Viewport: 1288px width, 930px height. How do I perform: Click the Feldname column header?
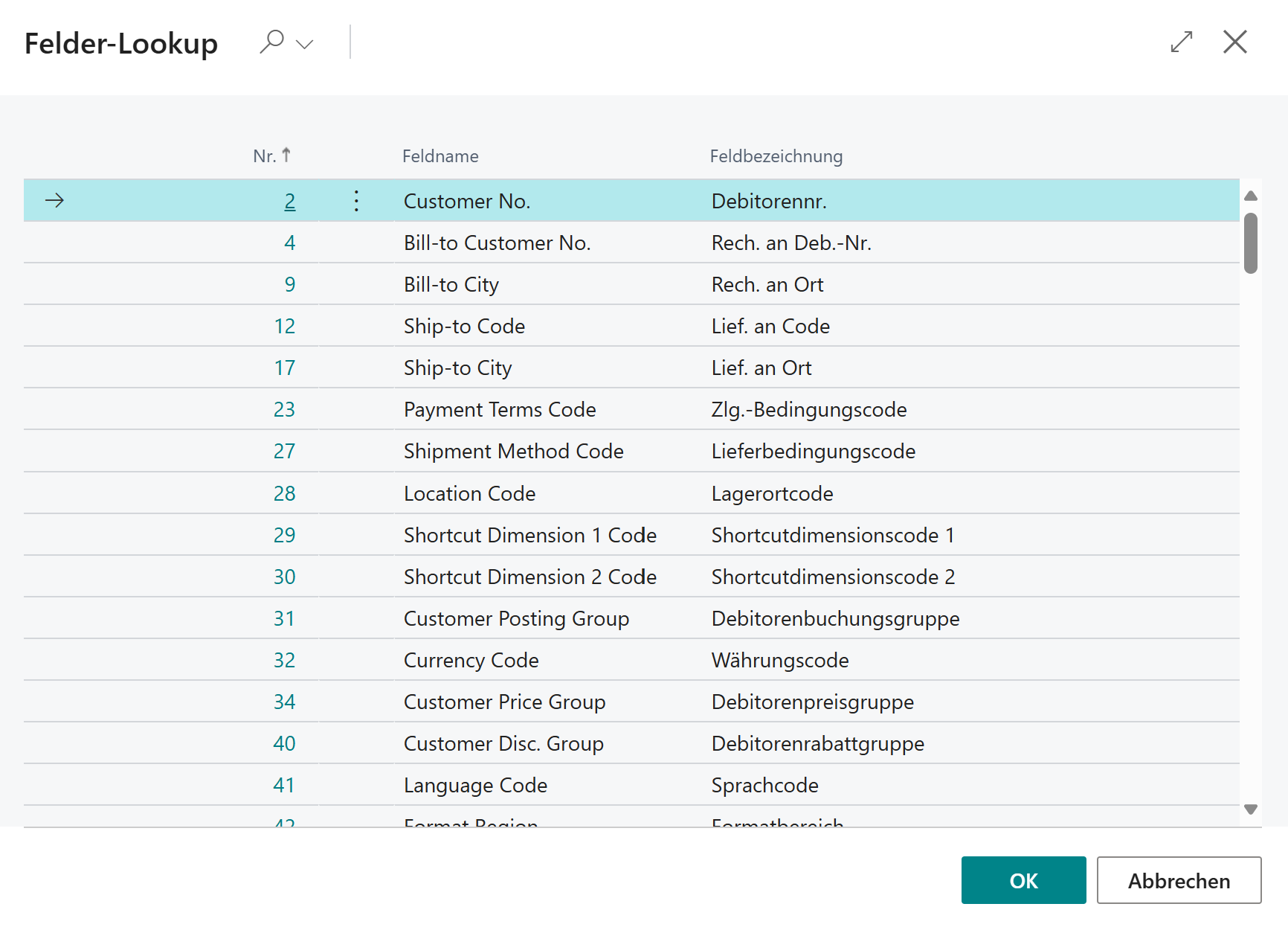click(x=440, y=156)
